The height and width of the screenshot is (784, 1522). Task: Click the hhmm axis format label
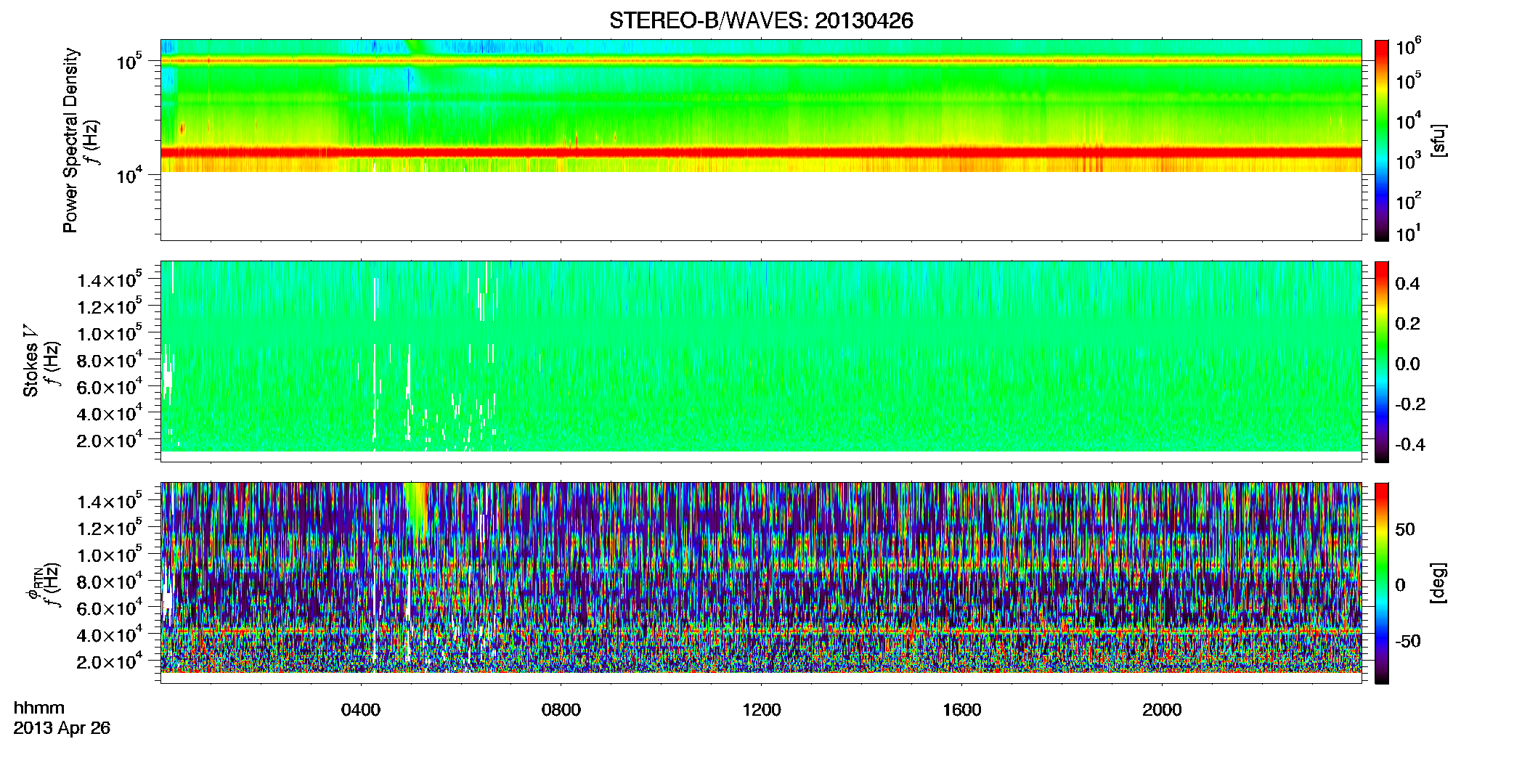[x=39, y=708]
